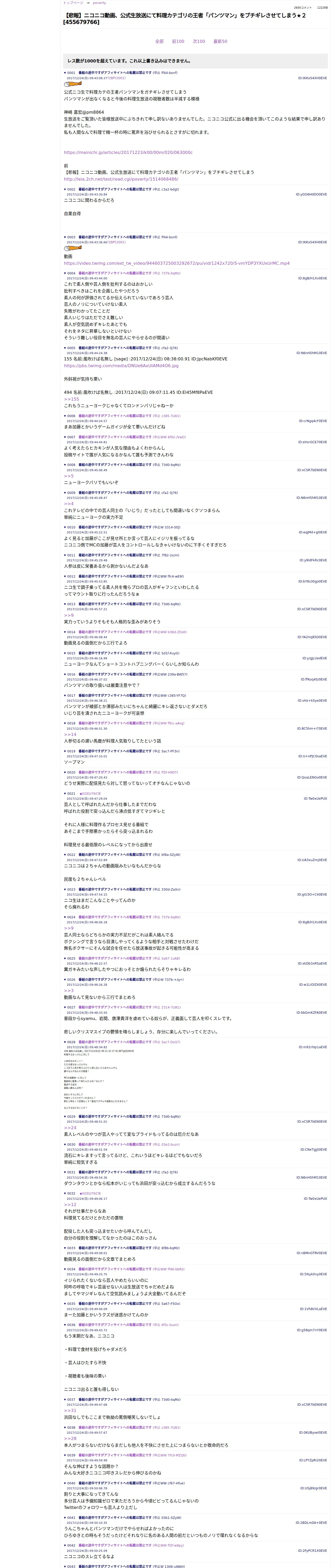Click the thread title heading [455679766]
Viewport: 336px width, 1568px height.
[x=185, y=18]
